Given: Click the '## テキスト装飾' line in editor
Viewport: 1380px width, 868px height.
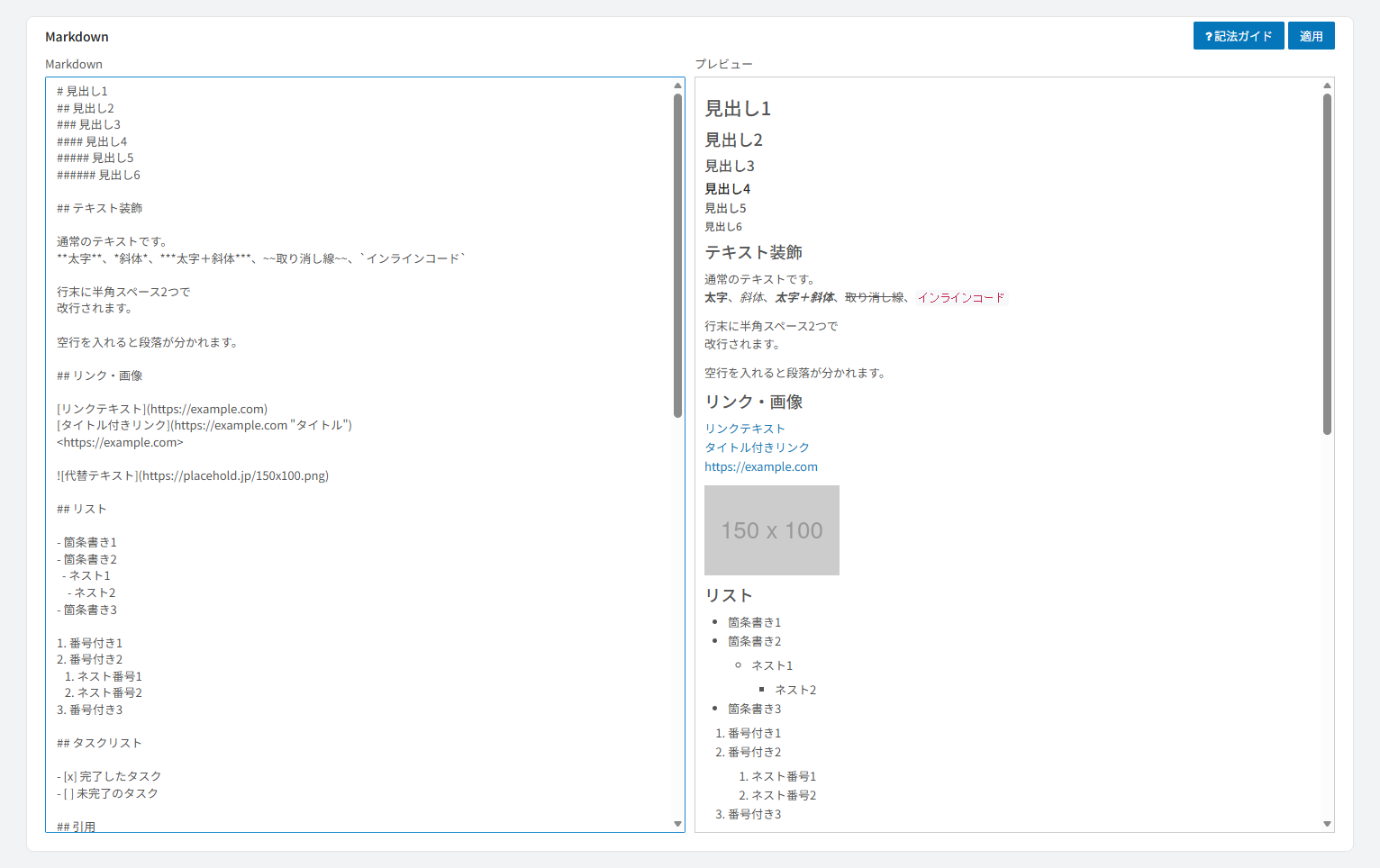Looking at the screenshot, I should (99, 208).
